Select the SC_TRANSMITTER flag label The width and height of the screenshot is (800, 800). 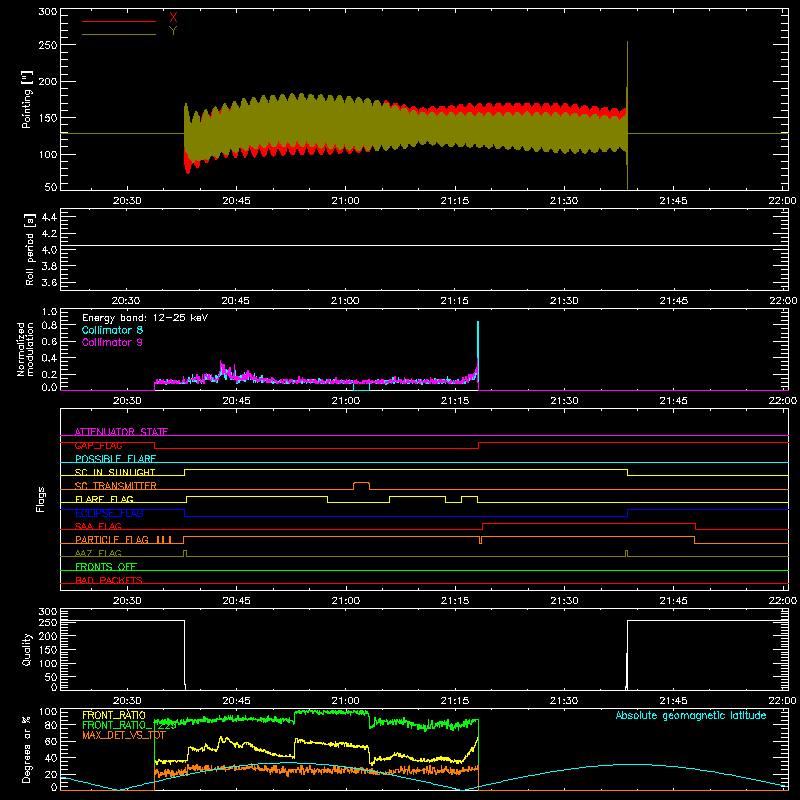[x=116, y=486]
